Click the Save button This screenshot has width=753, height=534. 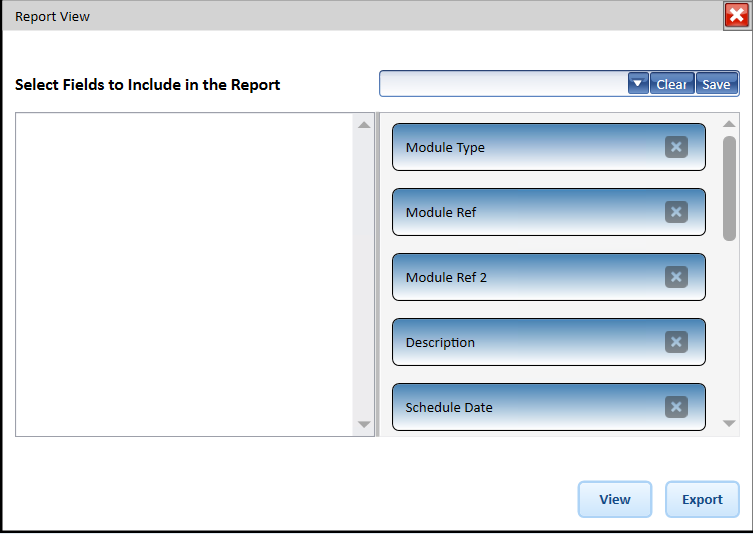(x=717, y=84)
